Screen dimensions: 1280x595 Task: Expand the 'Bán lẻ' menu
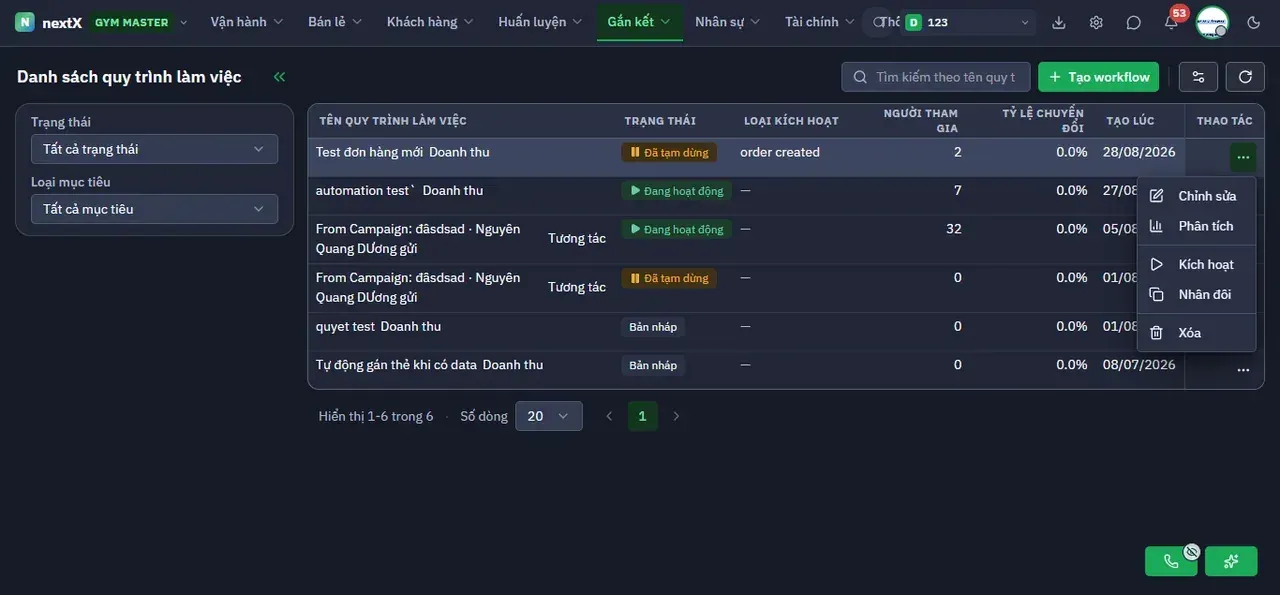tap(335, 22)
